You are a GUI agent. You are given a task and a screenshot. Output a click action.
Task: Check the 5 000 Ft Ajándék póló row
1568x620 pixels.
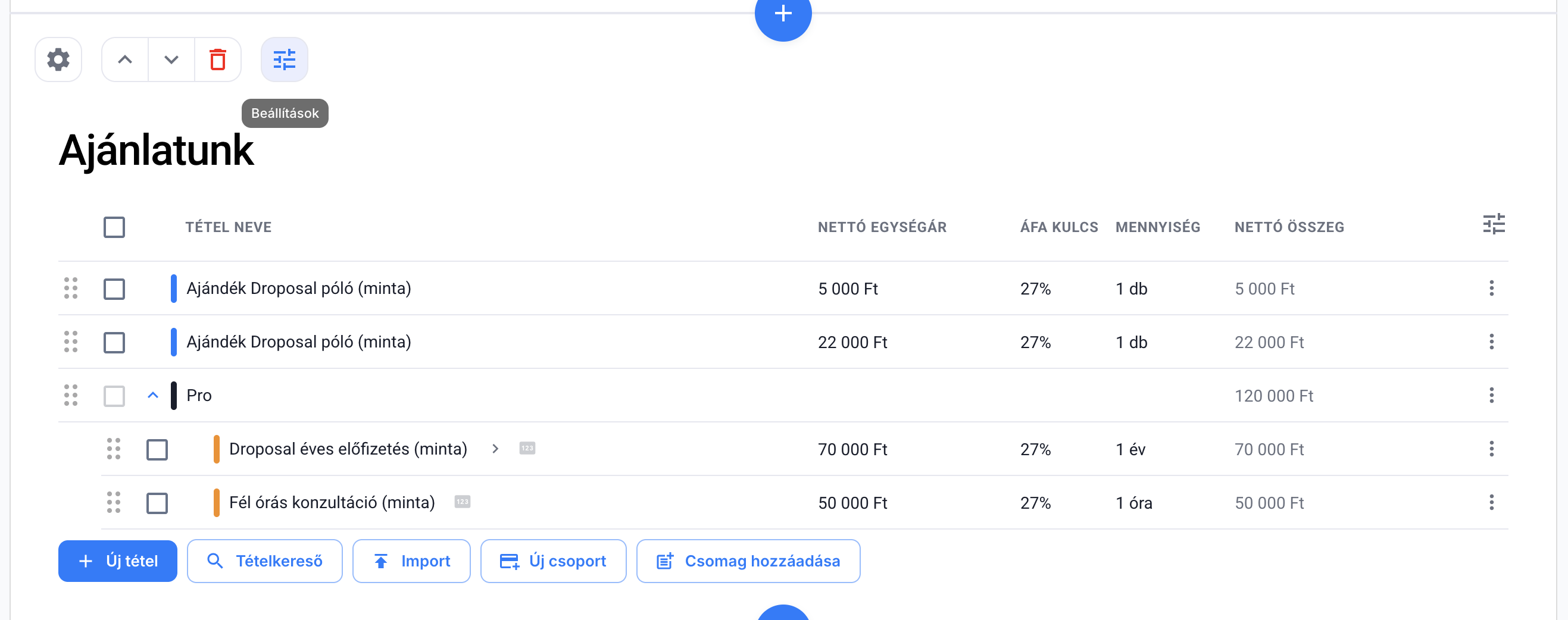pyautogui.click(x=114, y=289)
